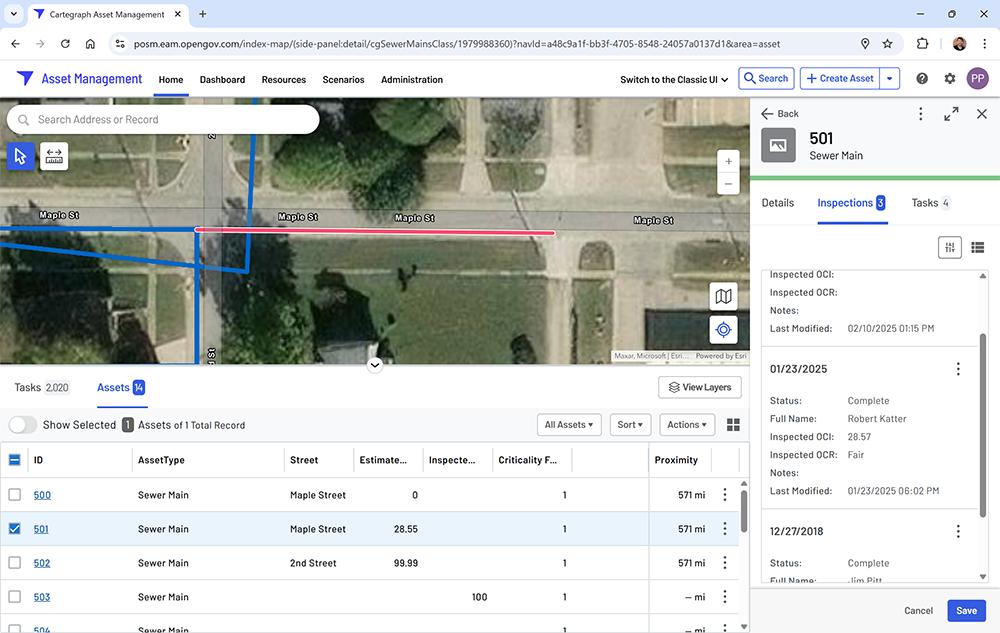
Task: Collapse the map with chevron handle
Action: click(375, 365)
